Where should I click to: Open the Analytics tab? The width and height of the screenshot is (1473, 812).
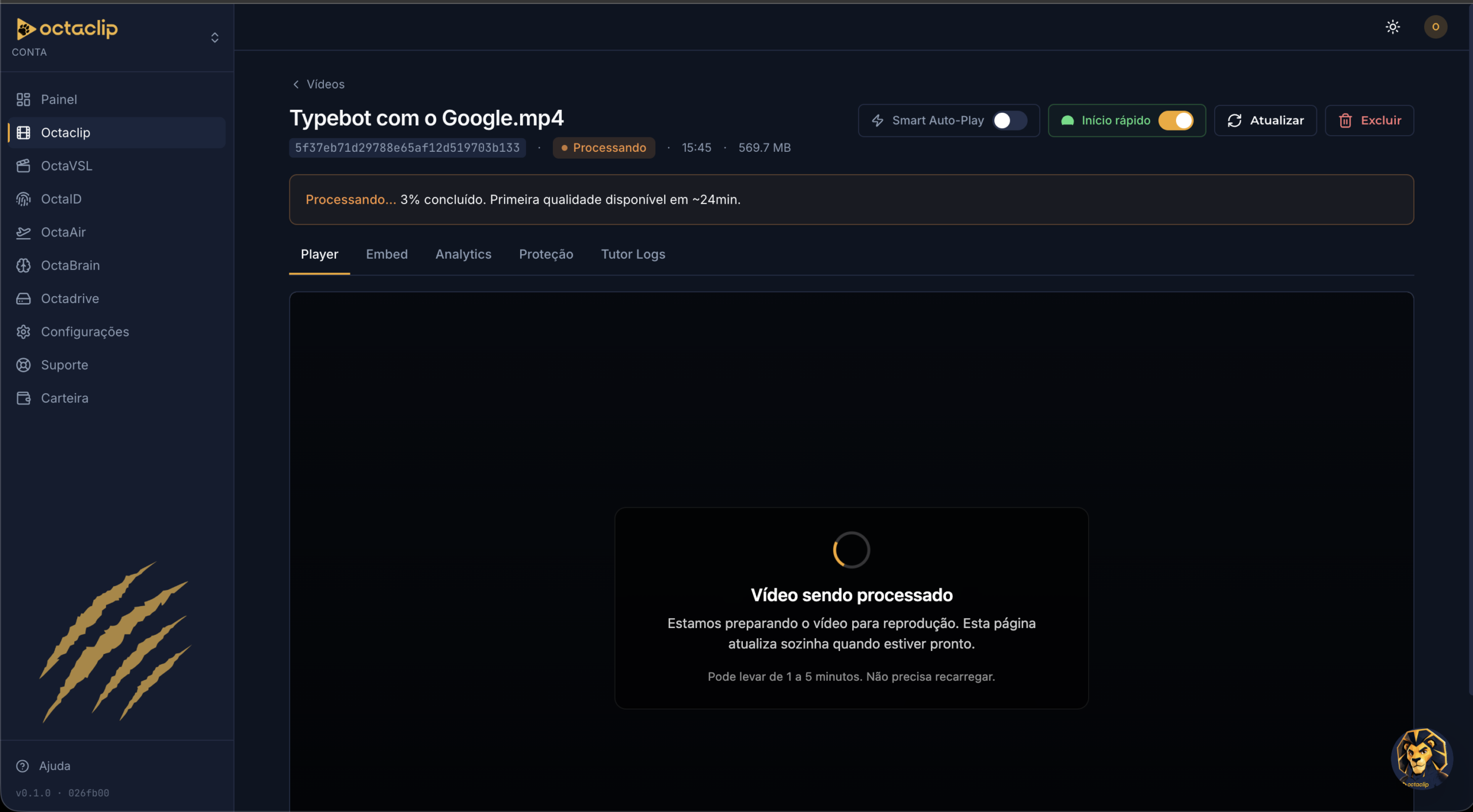[x=463, y=254]
